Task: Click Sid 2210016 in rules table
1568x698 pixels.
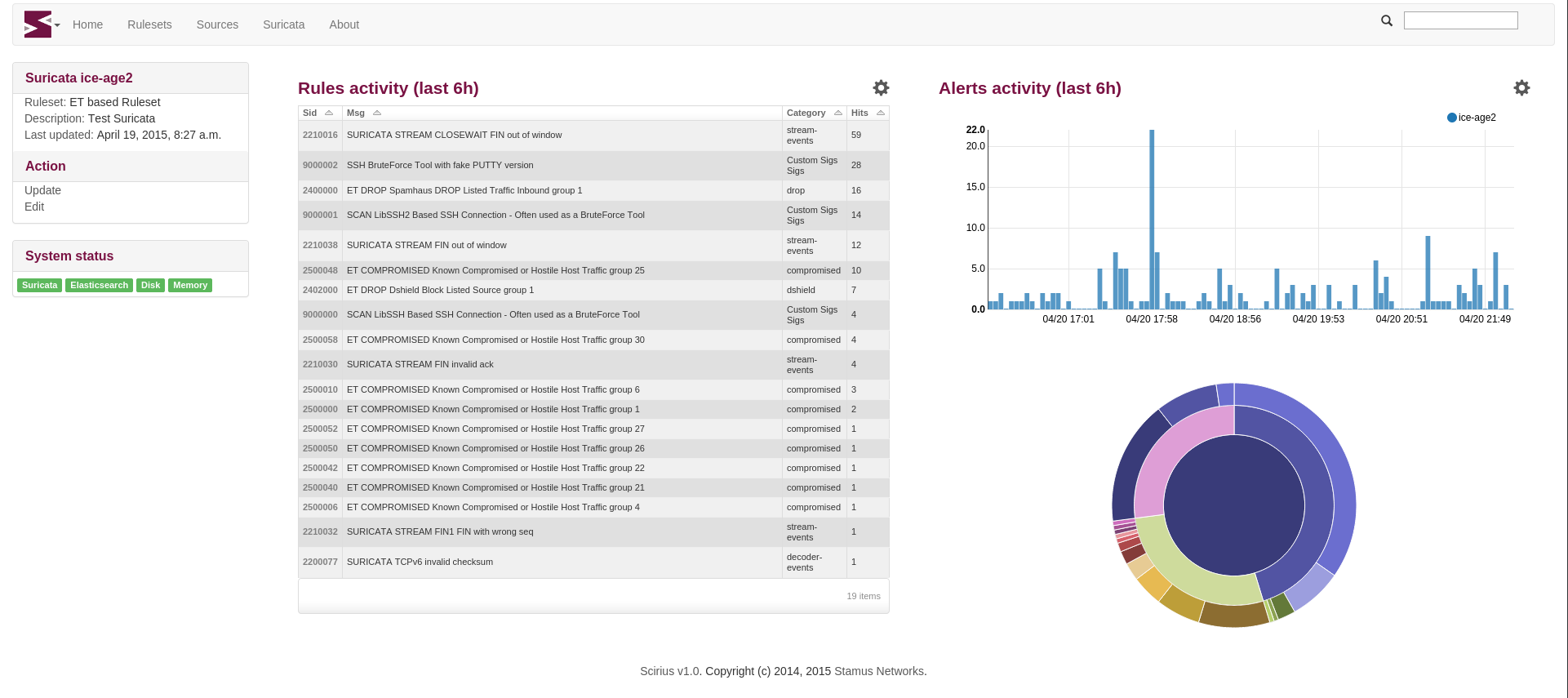Action: click(320, 135)
